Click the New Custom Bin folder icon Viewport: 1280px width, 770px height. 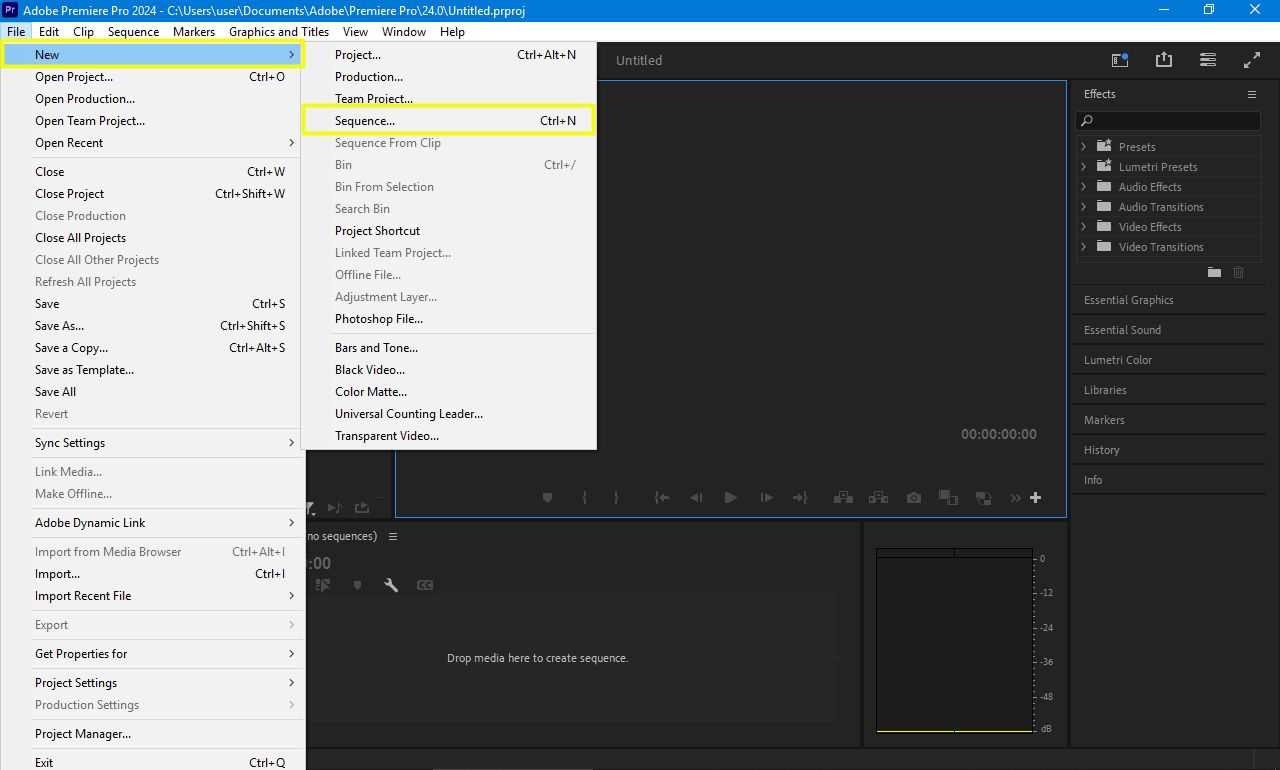(1214, 272)
